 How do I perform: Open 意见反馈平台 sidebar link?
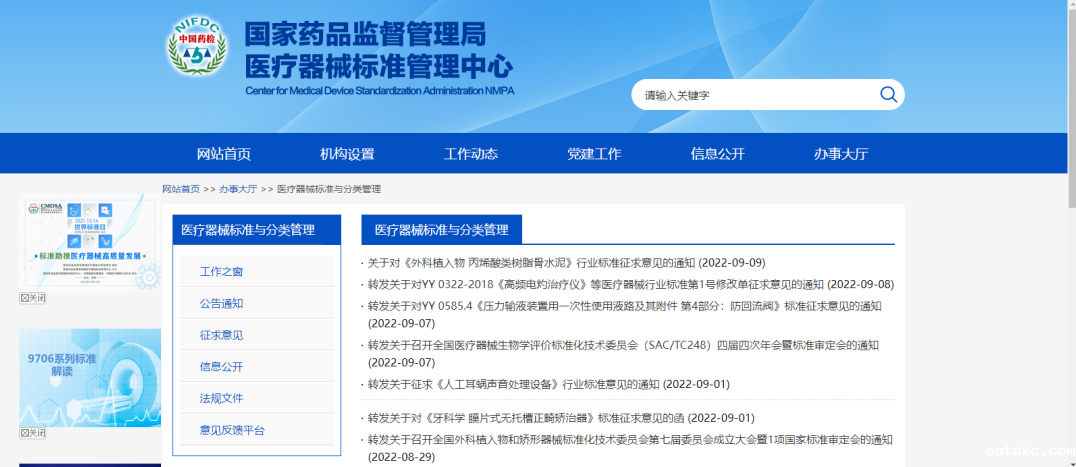click(x=232, y=430)
